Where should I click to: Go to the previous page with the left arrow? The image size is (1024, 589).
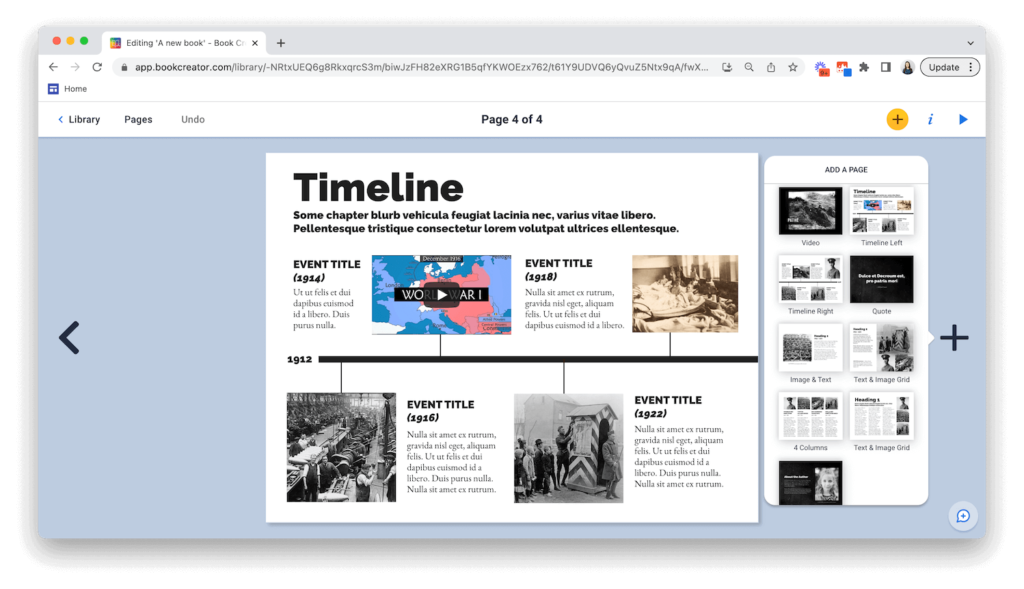[x=69, y=337]
